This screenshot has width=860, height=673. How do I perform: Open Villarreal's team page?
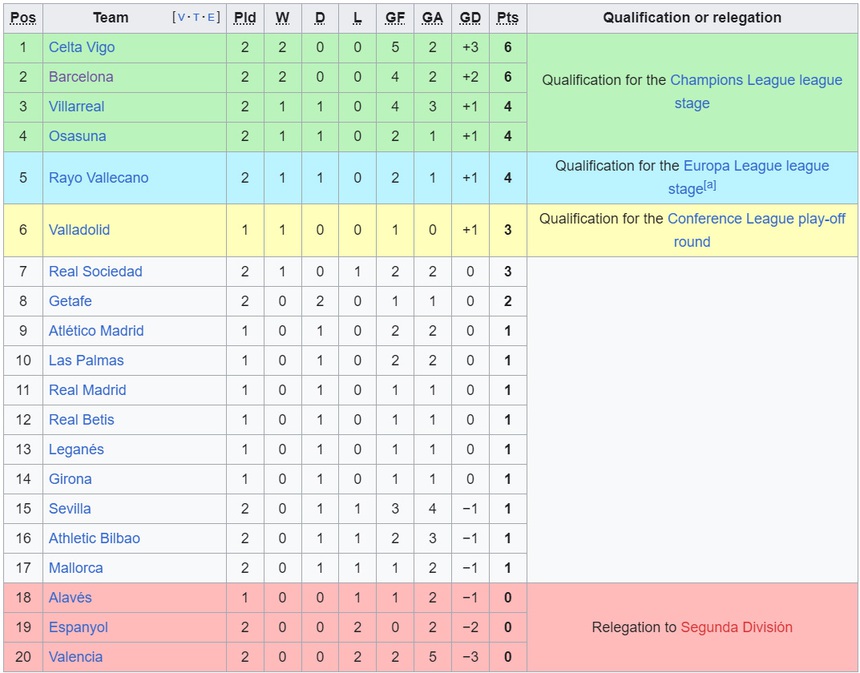pos(76,107)
